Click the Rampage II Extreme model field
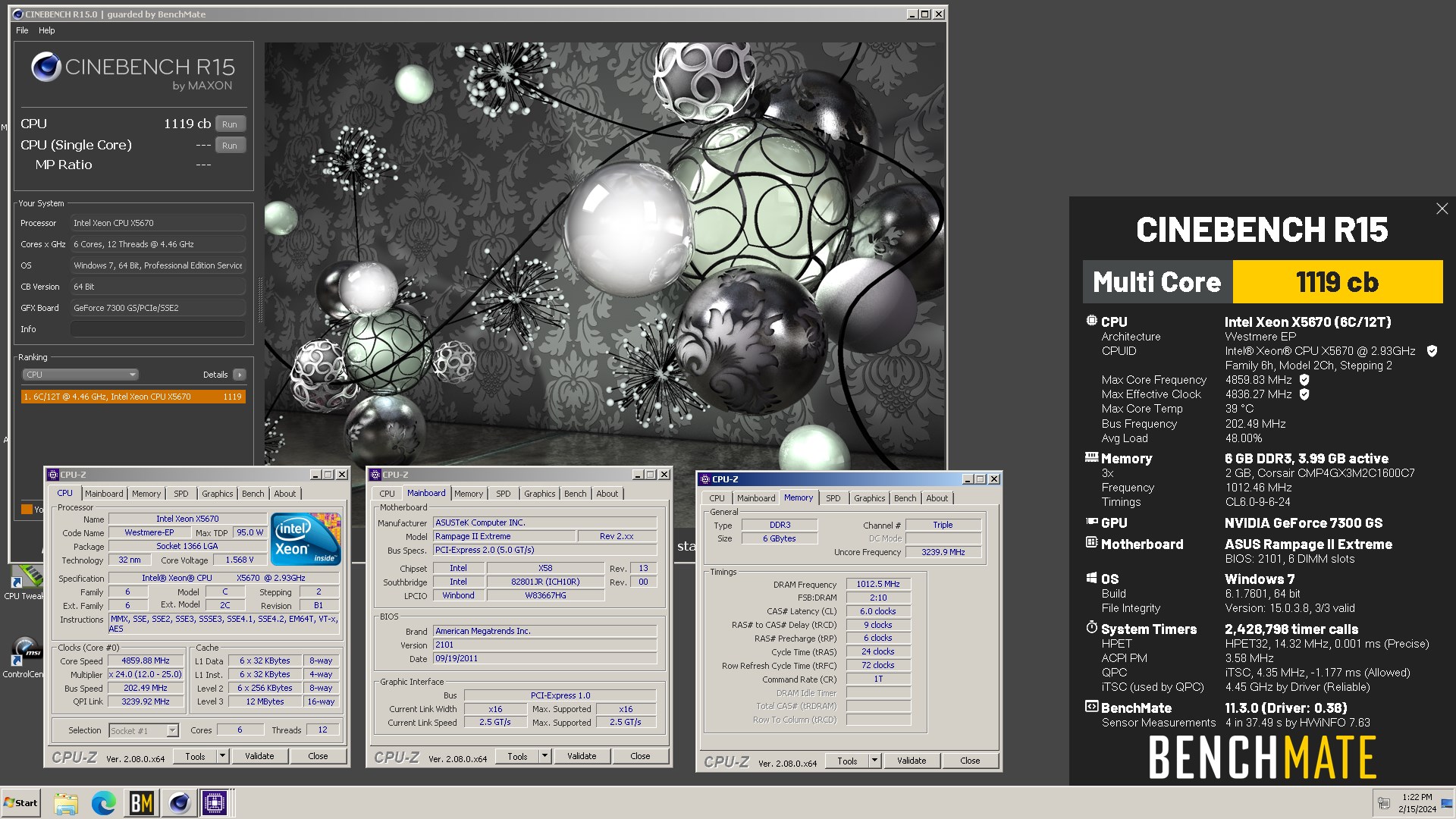 click(504, 536)
